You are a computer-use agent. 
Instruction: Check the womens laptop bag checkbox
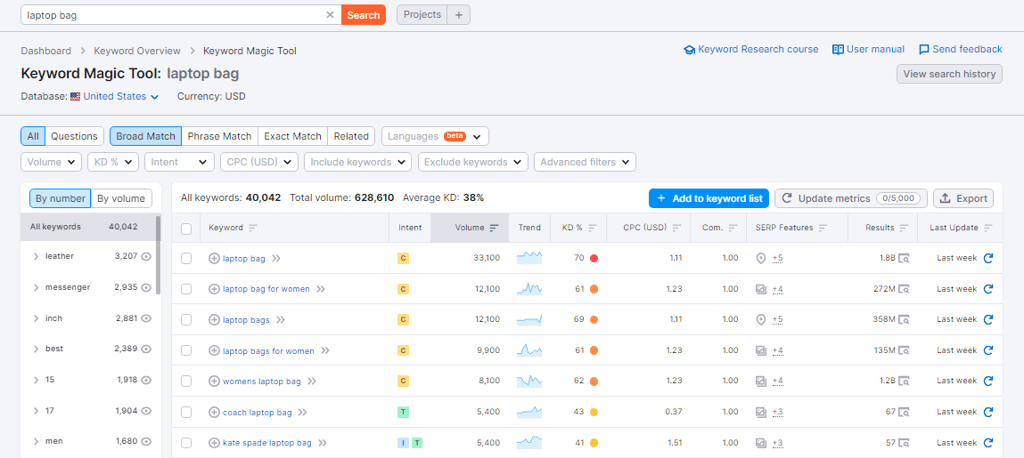[x=186, y=382]
